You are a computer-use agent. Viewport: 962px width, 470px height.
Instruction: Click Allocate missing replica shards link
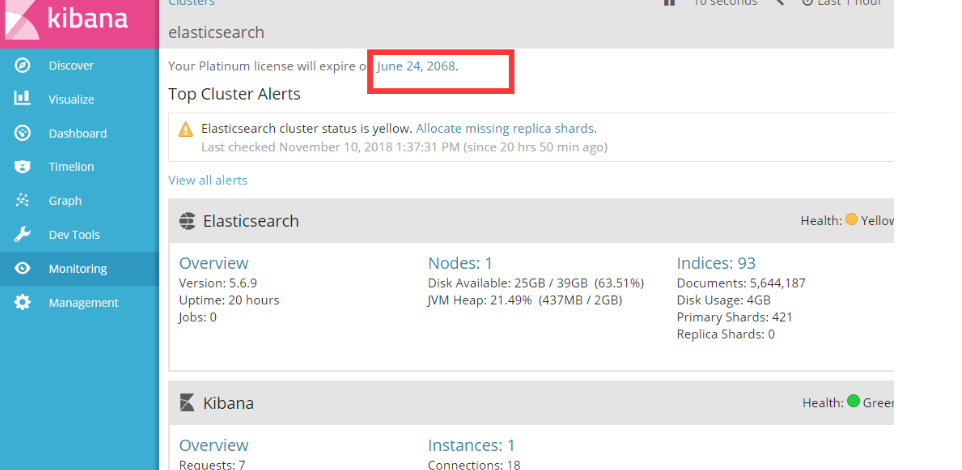(x=505, y=129)
